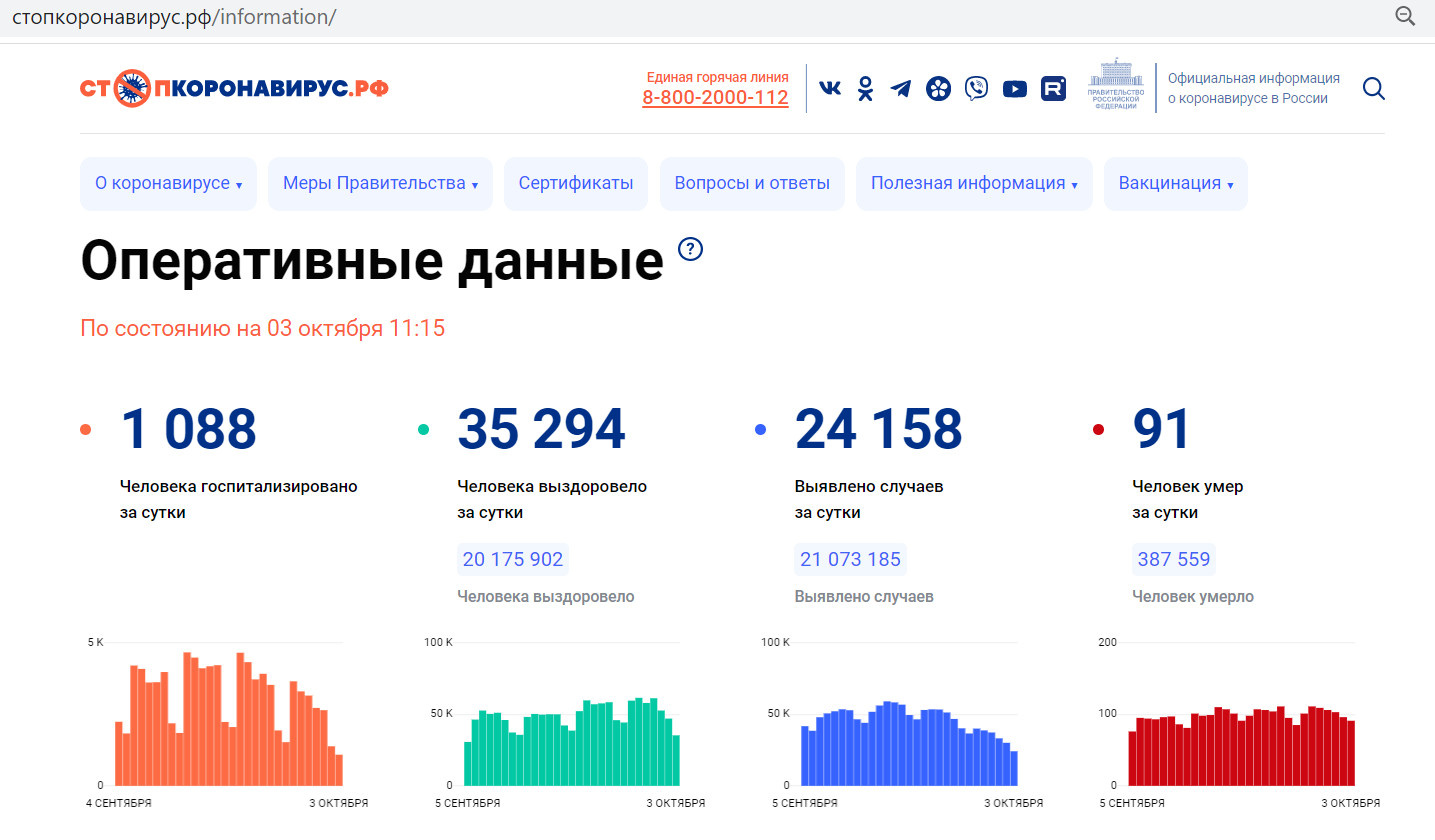Click the Единая горячая линия label

tap(717, 77)
